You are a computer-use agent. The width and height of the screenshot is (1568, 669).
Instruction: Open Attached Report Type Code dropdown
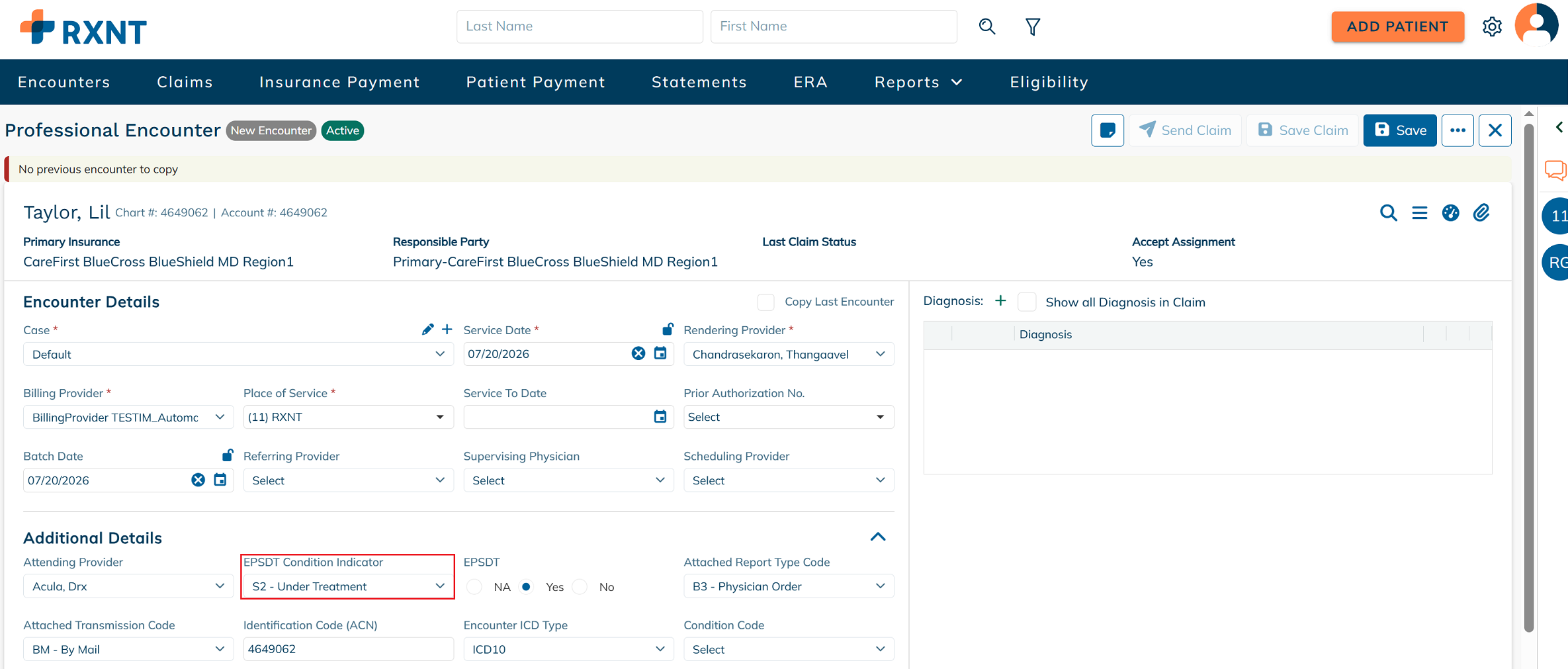789,586
